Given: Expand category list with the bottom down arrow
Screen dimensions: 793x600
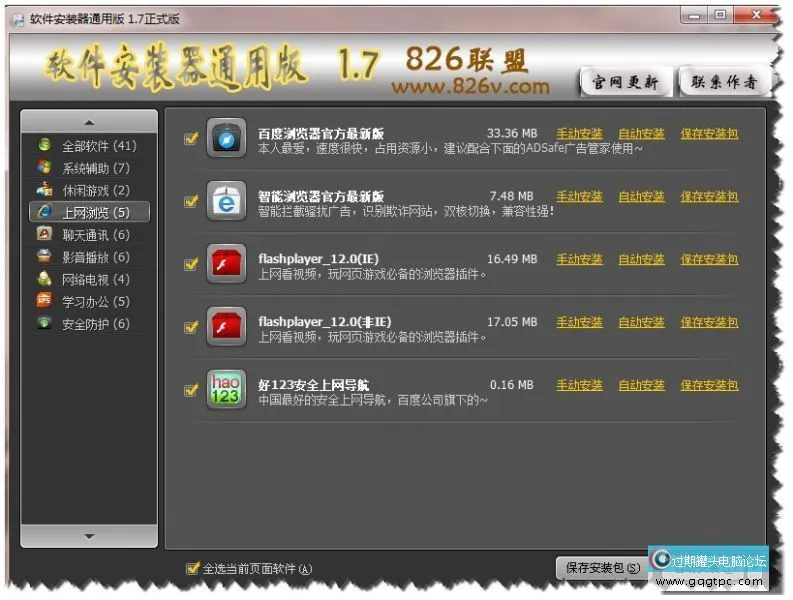Looking at the screenshot, I should [90, 536].
